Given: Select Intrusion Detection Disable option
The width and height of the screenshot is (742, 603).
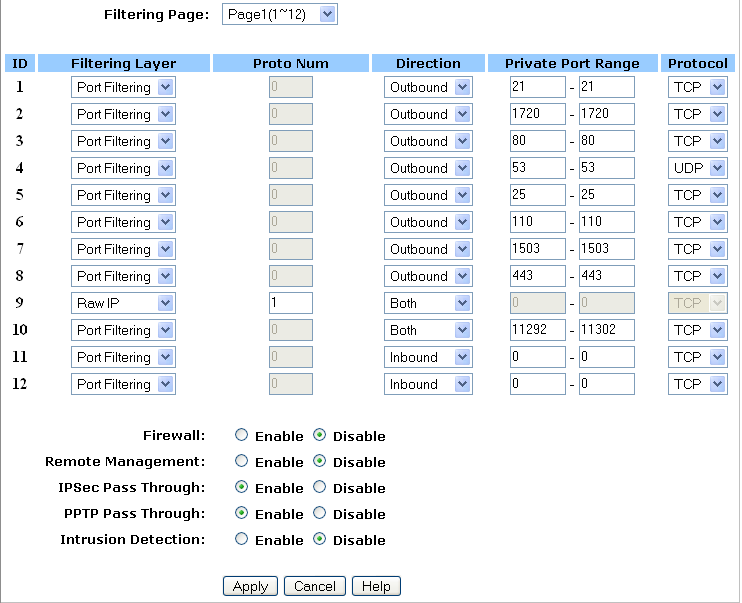Looking at the screenshot, I should [x=319, y=539].
